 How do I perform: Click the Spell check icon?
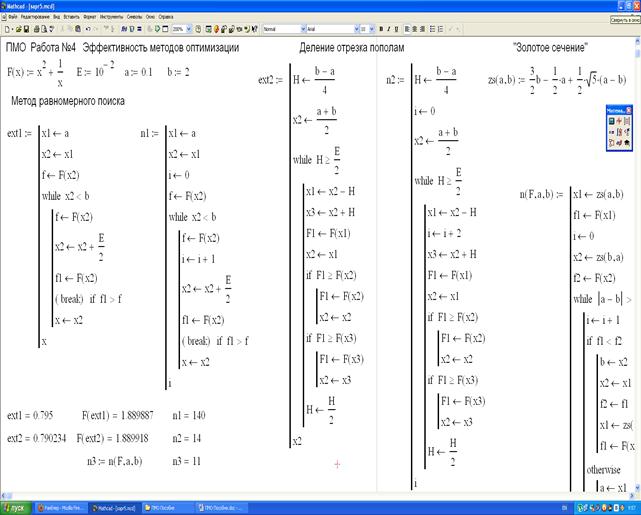pos(52,29)
